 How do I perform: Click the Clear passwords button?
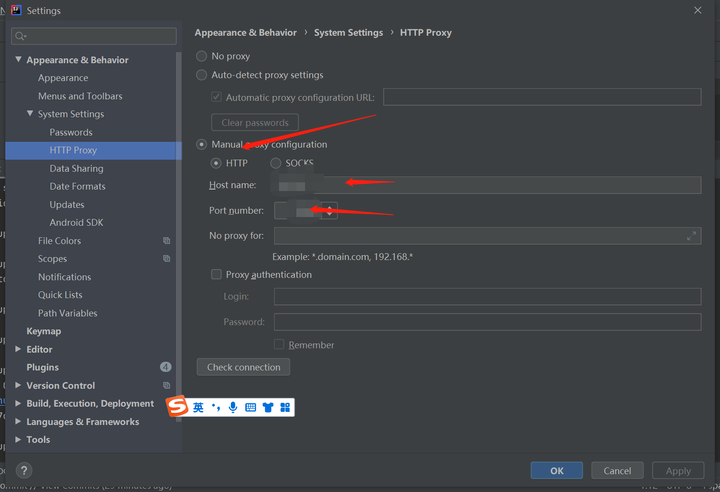[255, 123]
